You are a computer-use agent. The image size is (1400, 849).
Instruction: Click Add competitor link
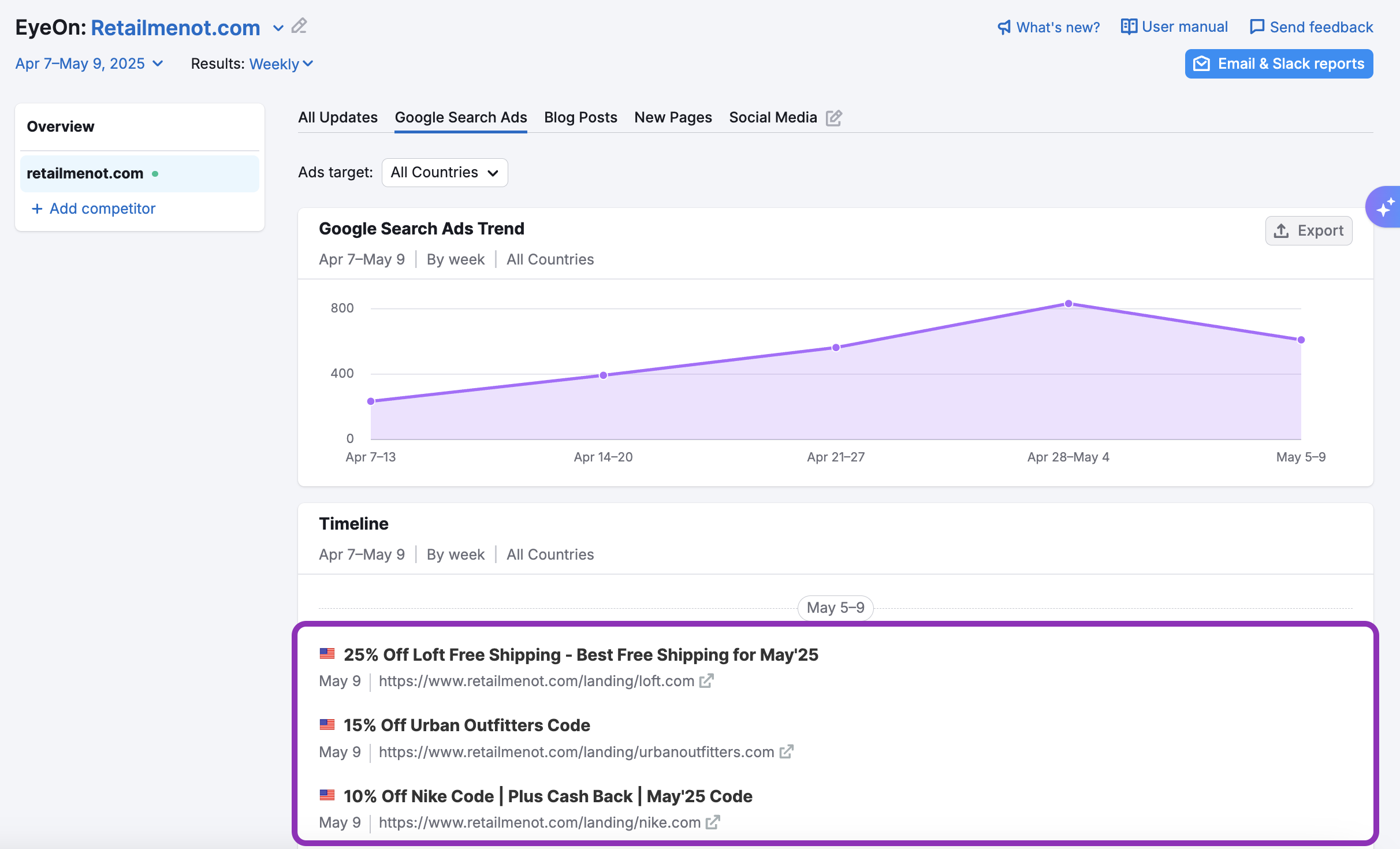(x=94, y=208)
